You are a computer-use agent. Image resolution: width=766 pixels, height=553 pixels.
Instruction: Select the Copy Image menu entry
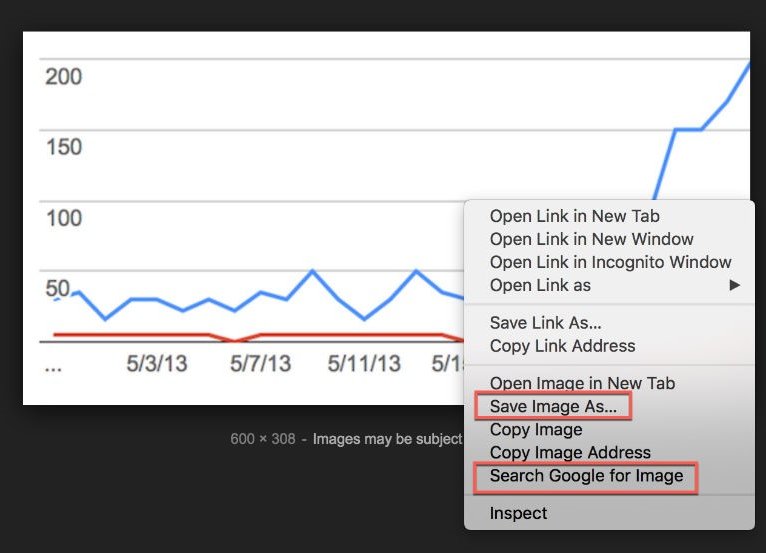point(535,430)
